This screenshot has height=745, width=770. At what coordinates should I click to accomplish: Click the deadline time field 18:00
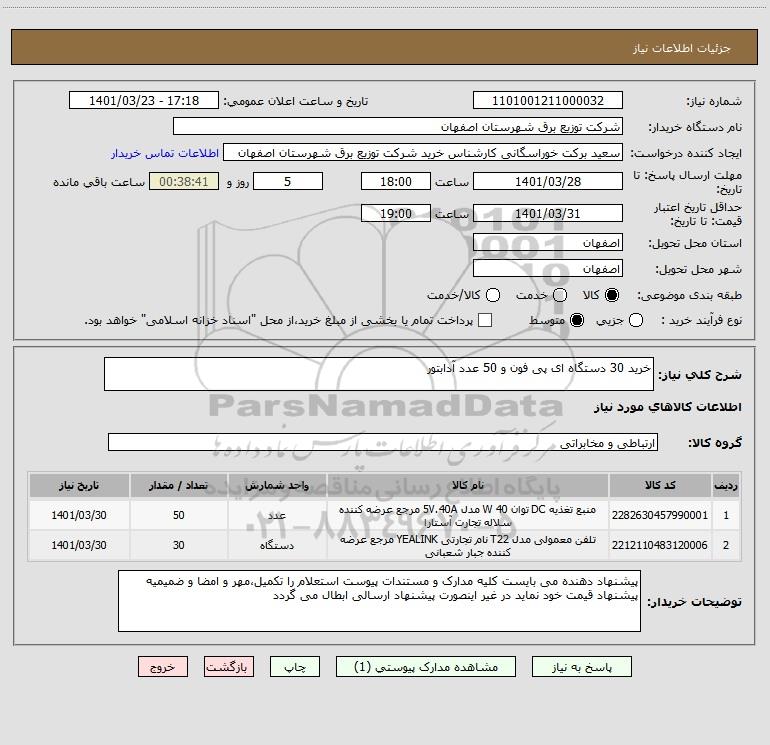click(x=396, y=181)
